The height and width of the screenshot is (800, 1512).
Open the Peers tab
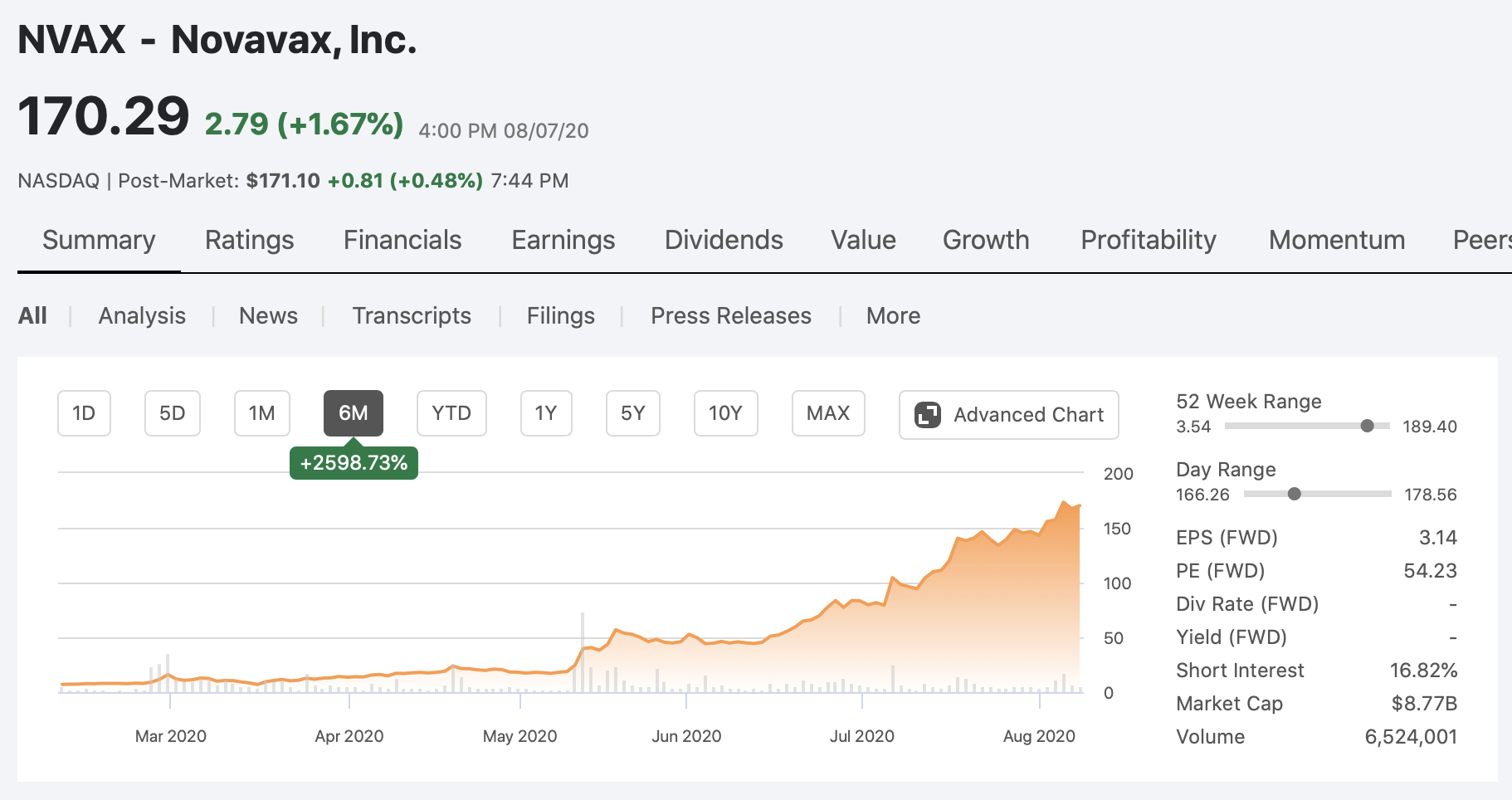1482,240
